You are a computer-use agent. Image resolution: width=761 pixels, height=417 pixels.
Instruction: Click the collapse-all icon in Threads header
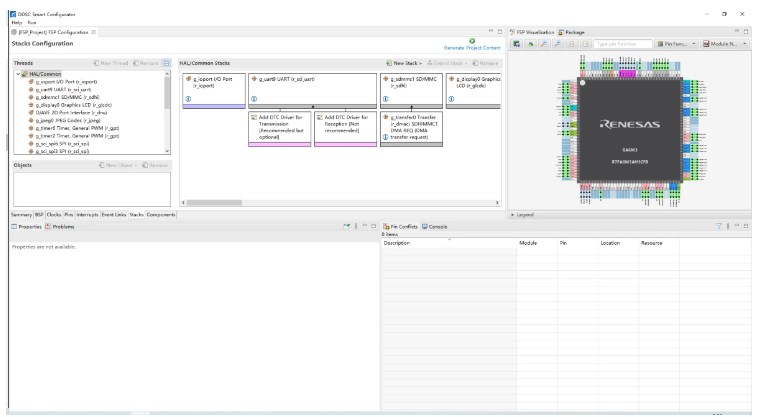166,63
